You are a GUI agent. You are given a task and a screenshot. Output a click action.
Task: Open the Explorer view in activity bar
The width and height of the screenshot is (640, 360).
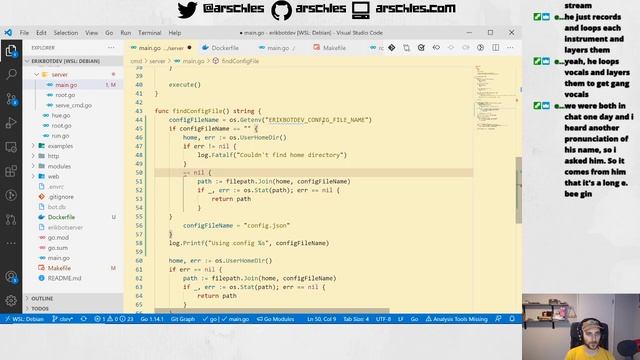click(x=11, y=51)
